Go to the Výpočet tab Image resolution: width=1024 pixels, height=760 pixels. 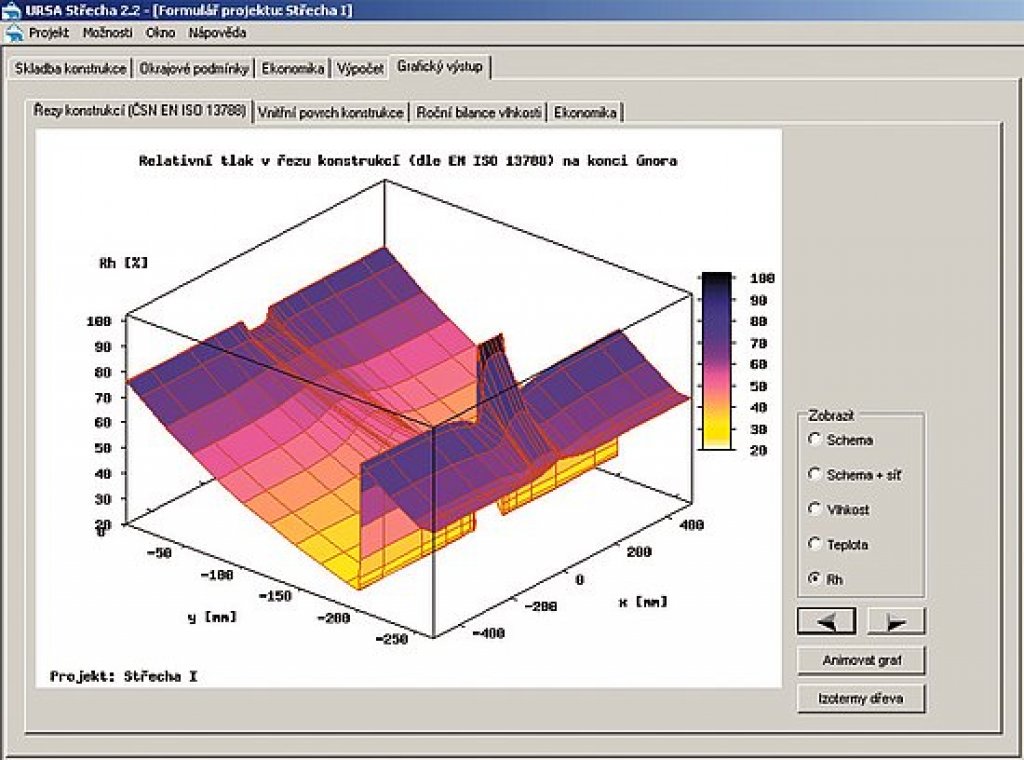360,69
